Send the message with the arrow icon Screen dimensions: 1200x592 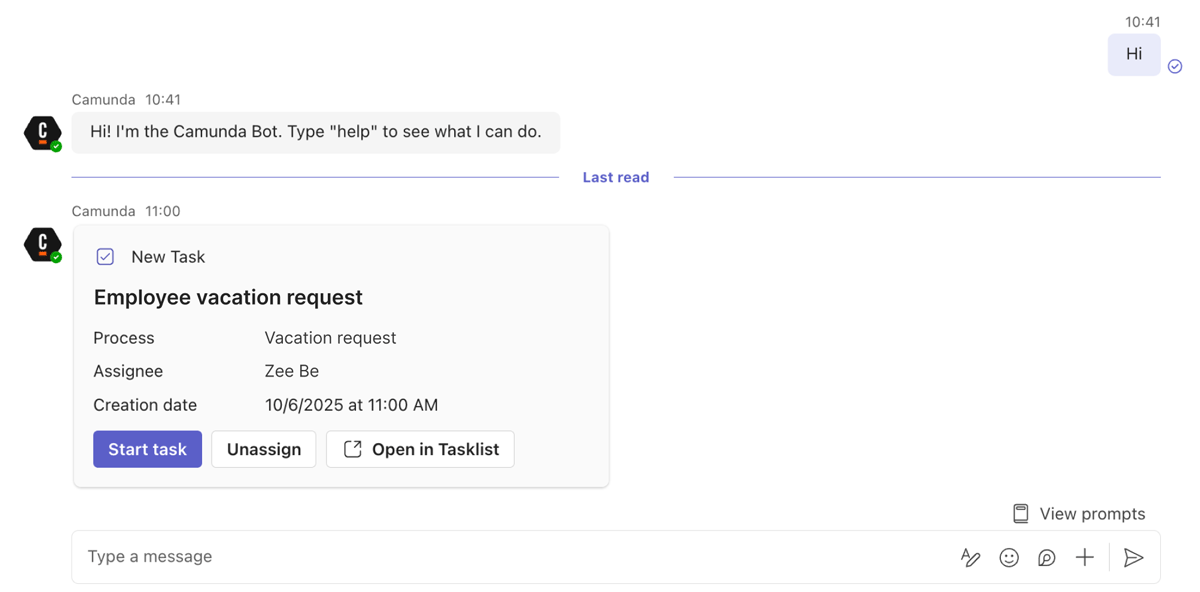1133,558
